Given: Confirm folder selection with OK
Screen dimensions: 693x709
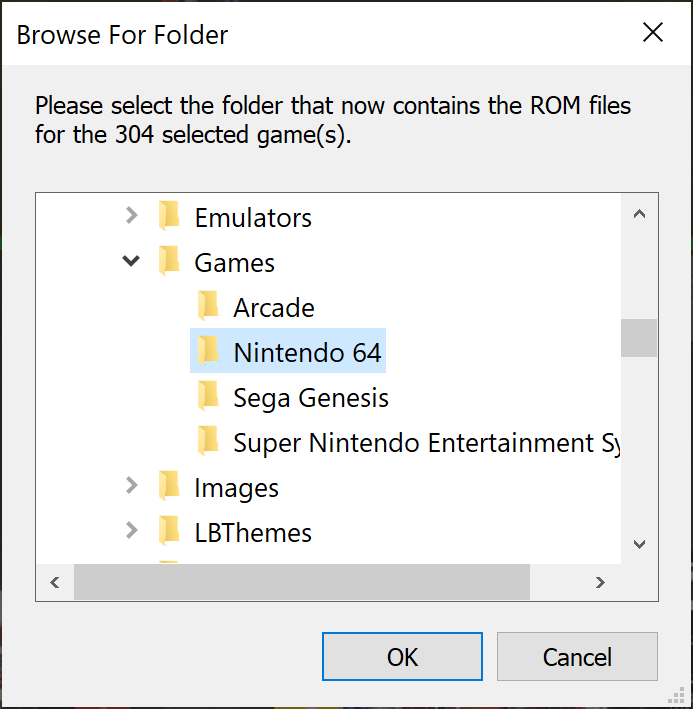Looking at the screenshot, I should click(x=402, y=657).
